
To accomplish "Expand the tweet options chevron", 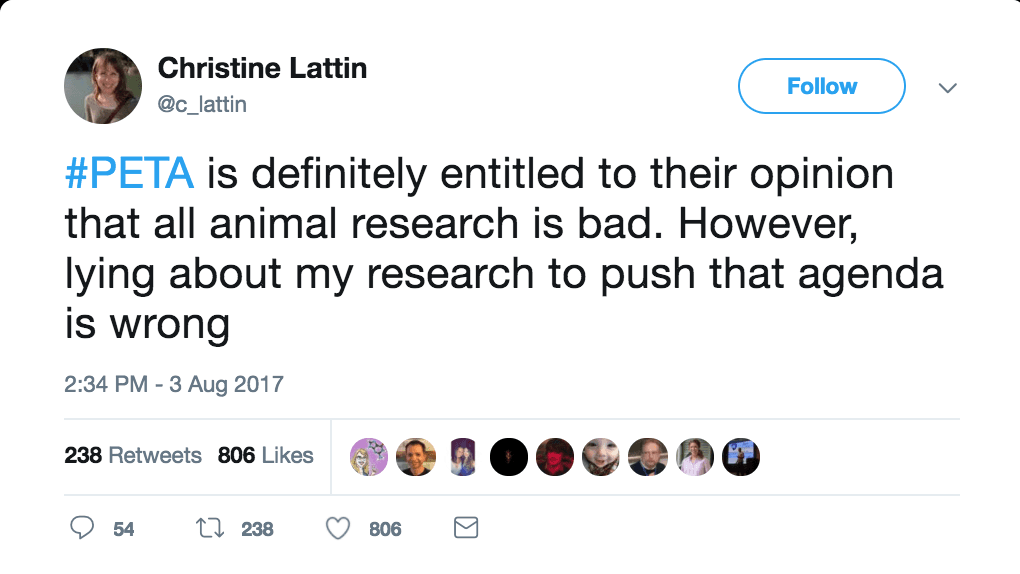I will pos(947,88).
